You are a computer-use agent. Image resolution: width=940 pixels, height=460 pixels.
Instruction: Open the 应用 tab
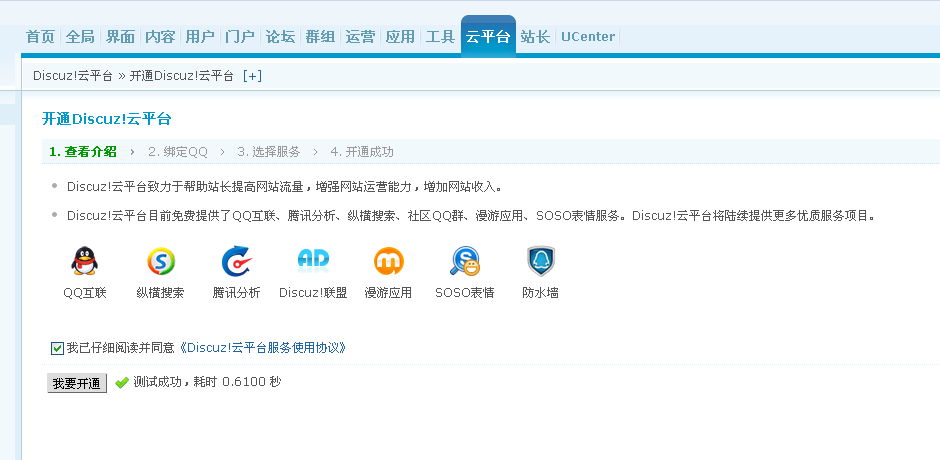click(x=400, y=37)
